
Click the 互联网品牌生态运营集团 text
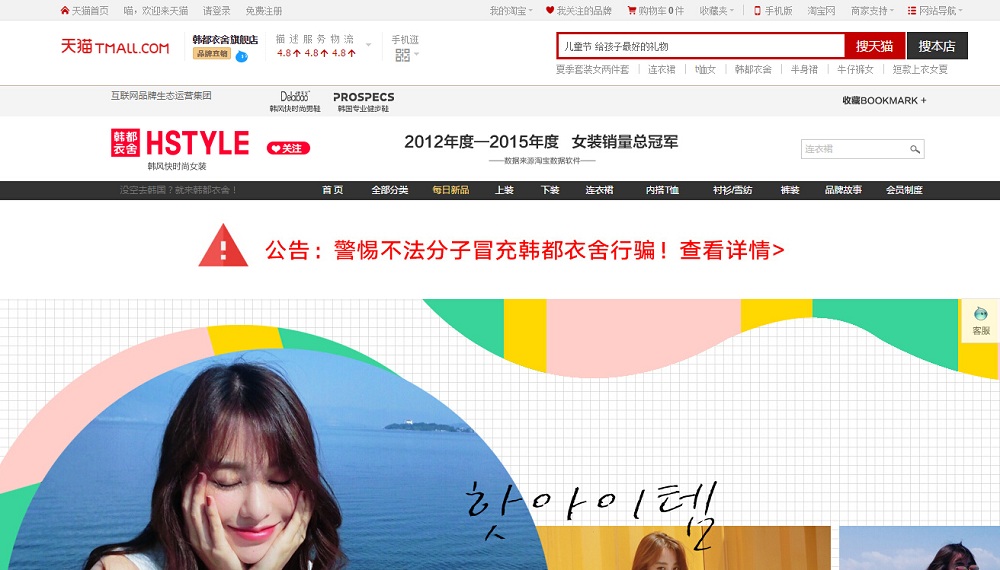coord(161,96)
